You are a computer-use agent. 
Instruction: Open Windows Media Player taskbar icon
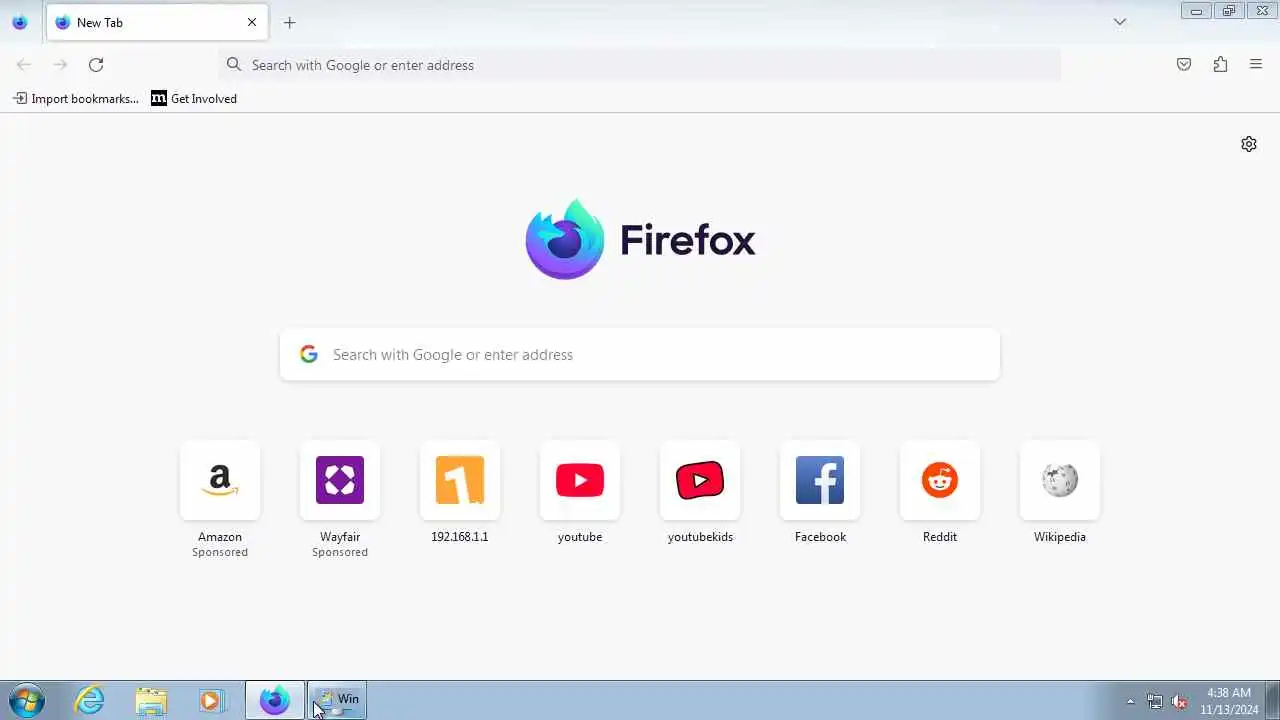point(211,700)
